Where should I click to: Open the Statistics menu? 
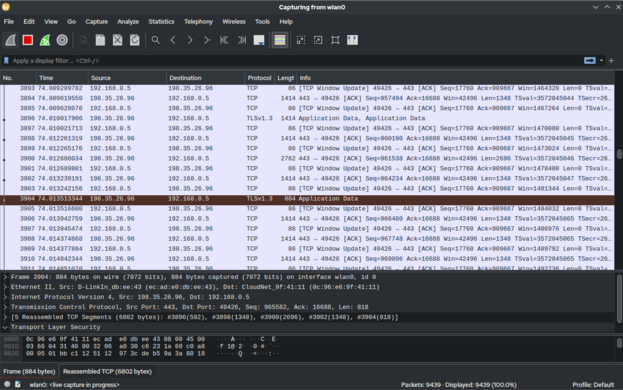(161, 21)
